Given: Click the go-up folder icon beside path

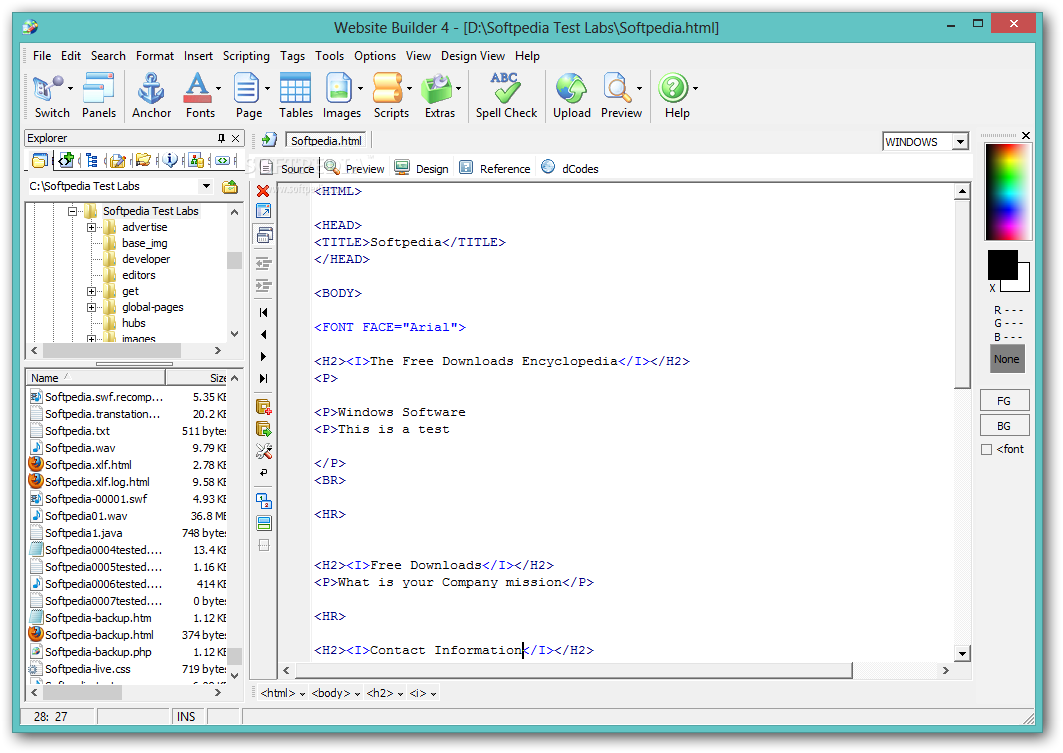Looking at the screenshot, I should click(230, 186).
